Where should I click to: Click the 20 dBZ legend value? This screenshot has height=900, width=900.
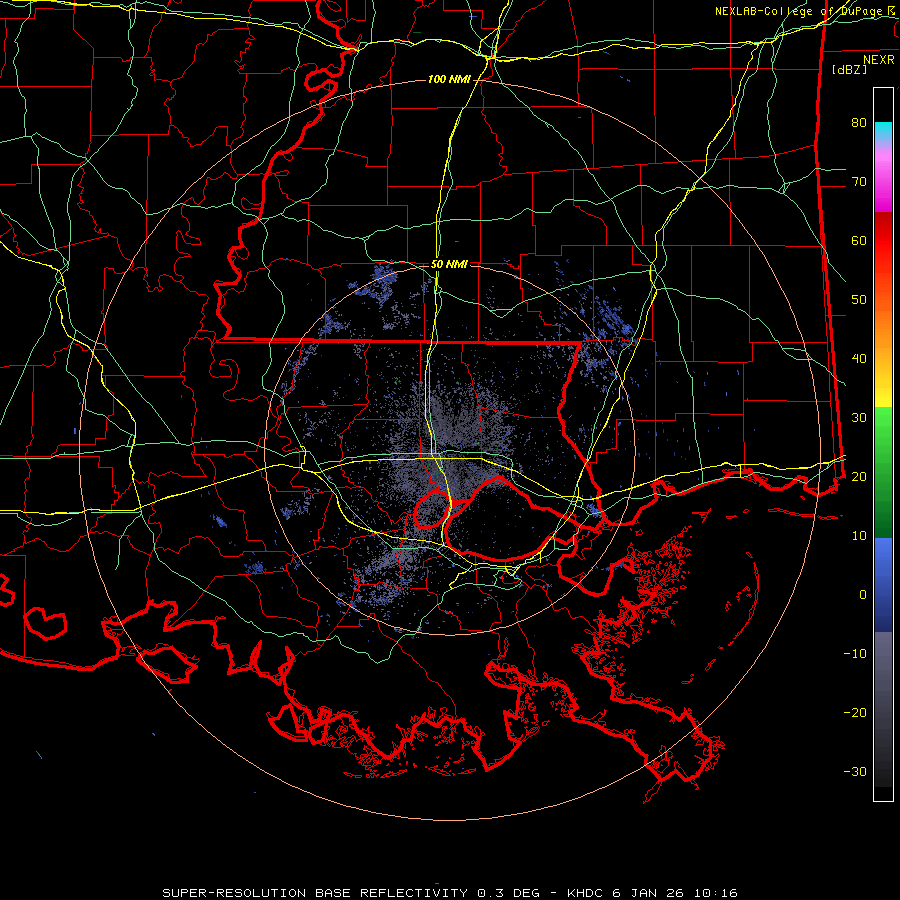[859, 476]
